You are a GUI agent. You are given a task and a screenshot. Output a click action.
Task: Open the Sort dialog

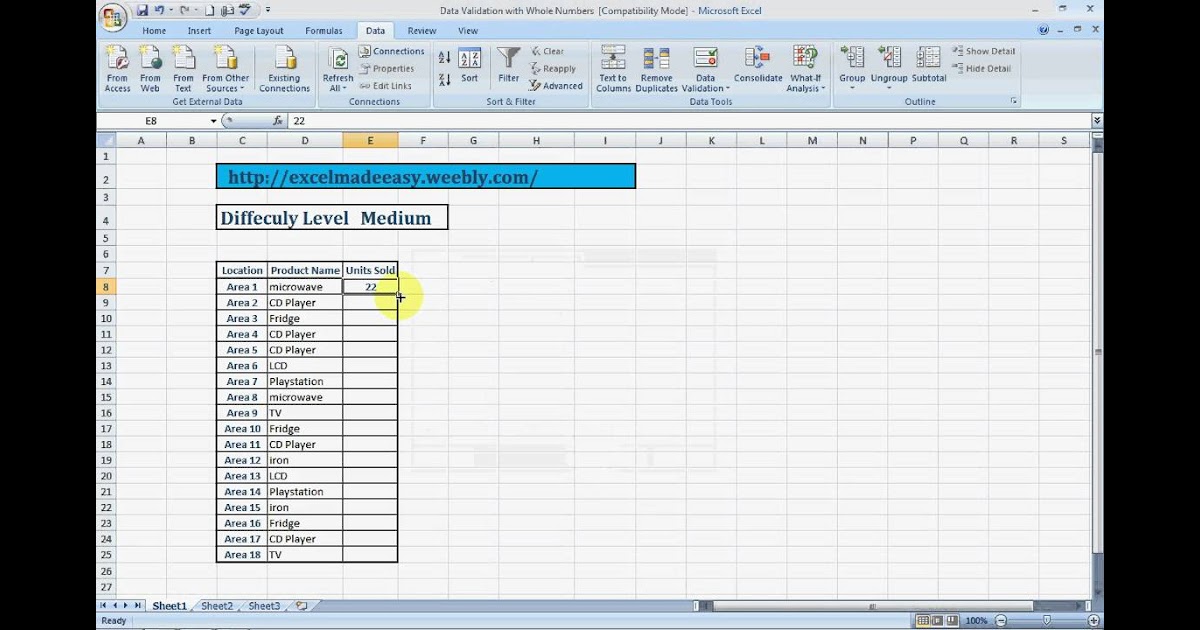pyautogui.click(x=470, y=66)
